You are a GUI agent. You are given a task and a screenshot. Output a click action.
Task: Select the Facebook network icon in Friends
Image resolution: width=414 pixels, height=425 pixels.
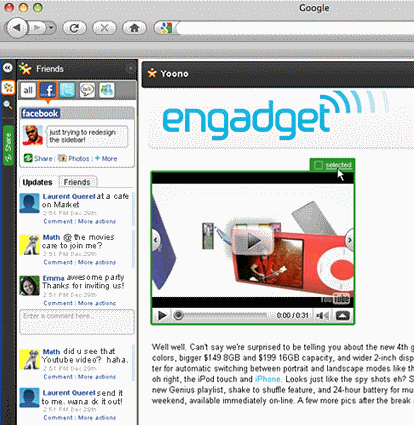[48, 90]
